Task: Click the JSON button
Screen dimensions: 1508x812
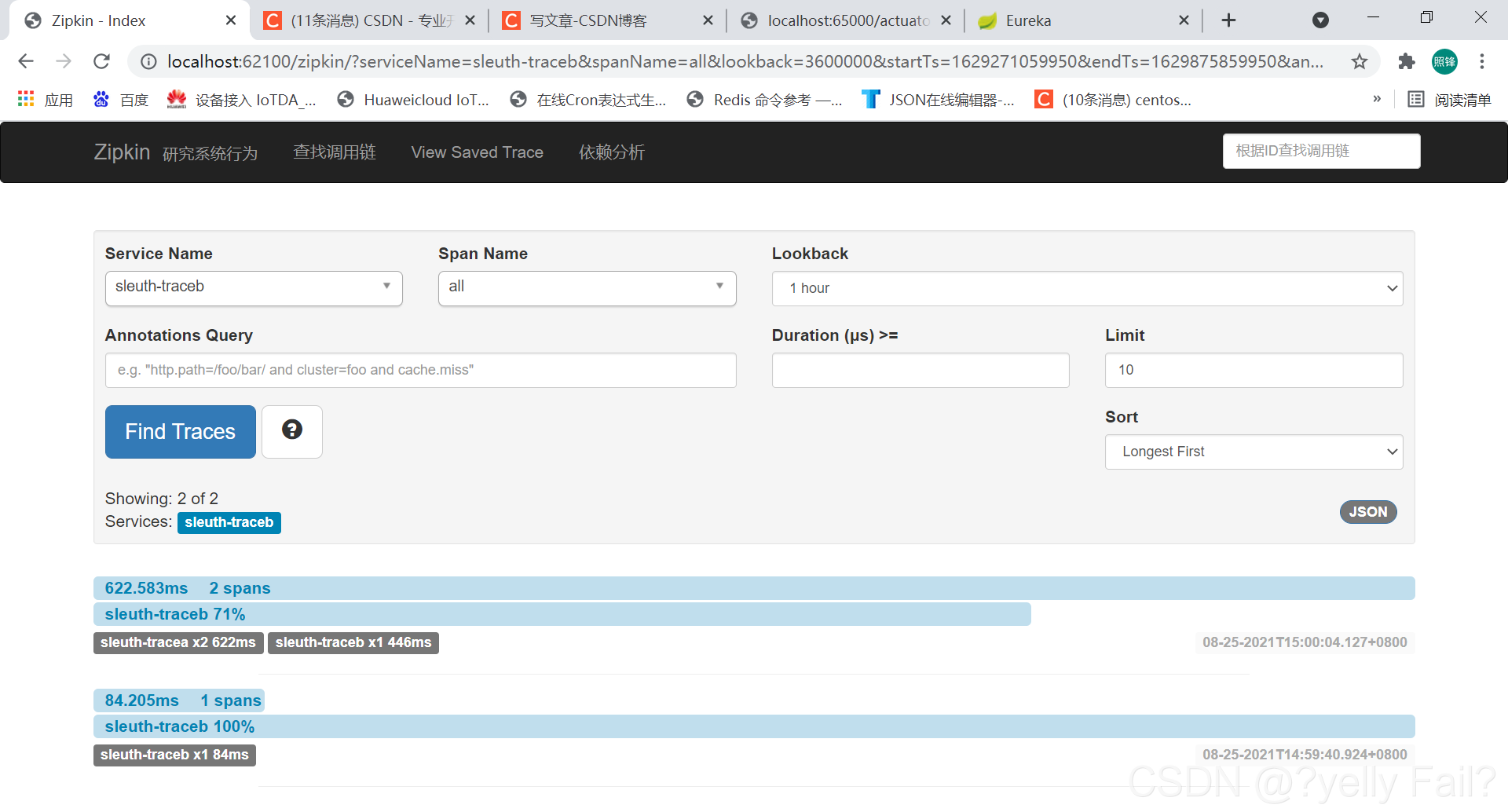Action: pos(1368,512)
